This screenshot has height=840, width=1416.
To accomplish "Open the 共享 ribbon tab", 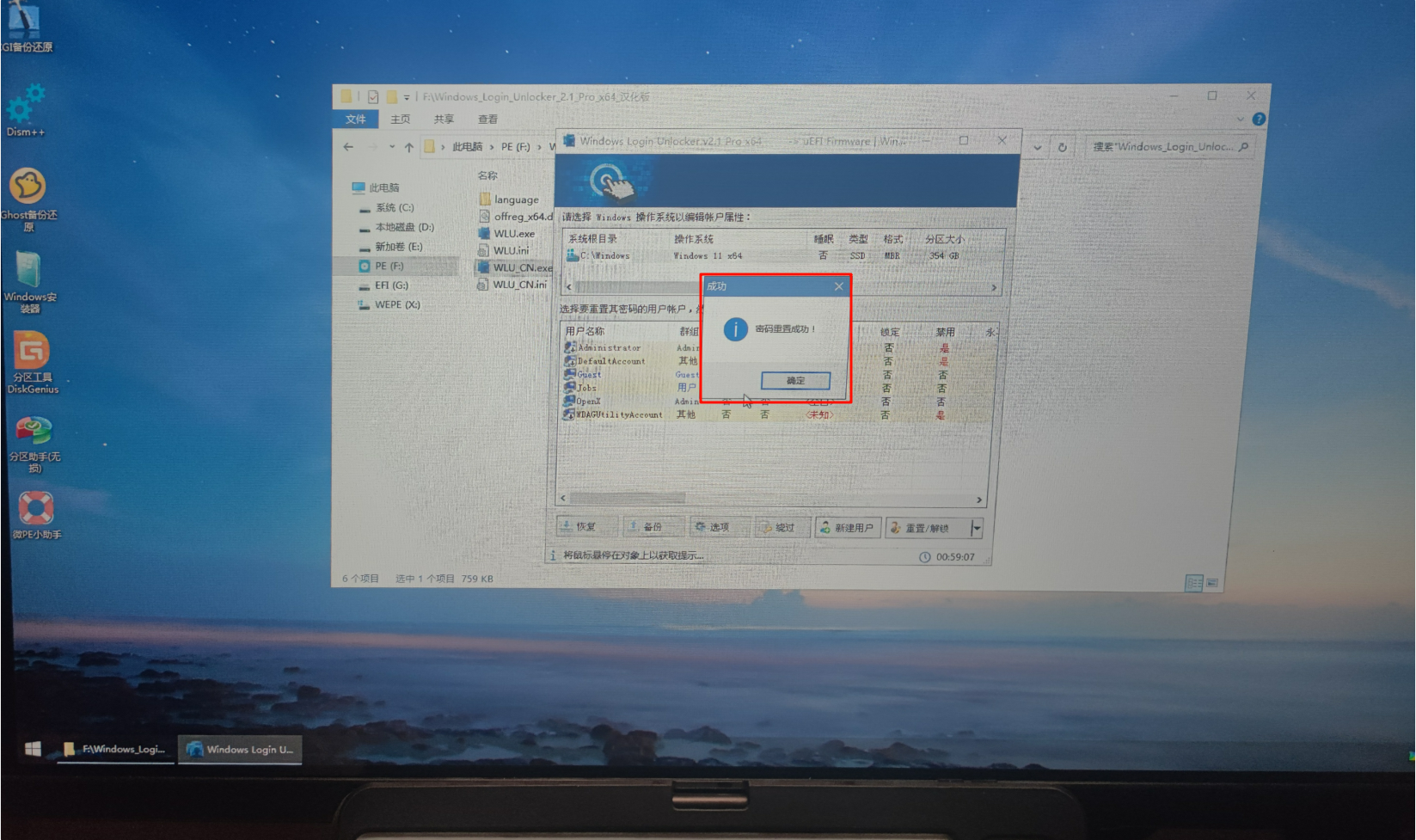I will (444, 119).
